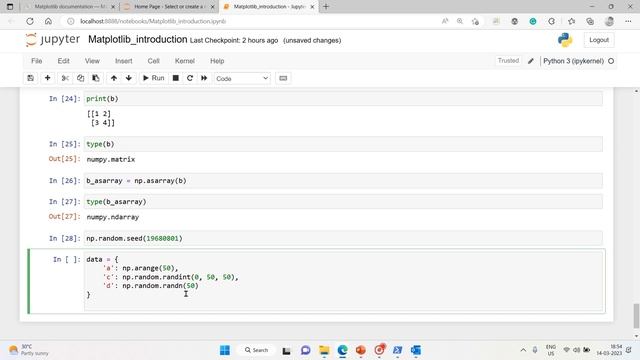The image size is (640, 360).
Task: Switch to Home Page browser tab
Action: point(169,7)
